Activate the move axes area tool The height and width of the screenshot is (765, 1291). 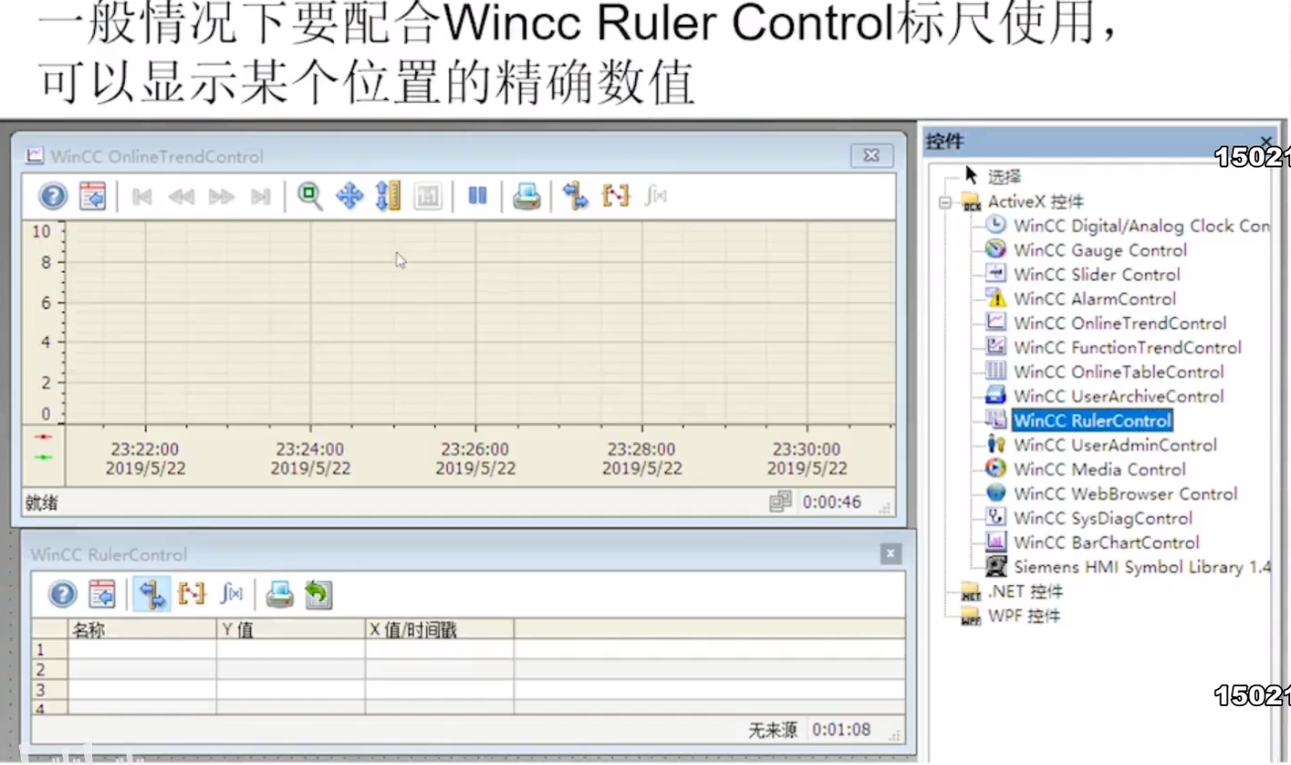click(x=388, y=196)
